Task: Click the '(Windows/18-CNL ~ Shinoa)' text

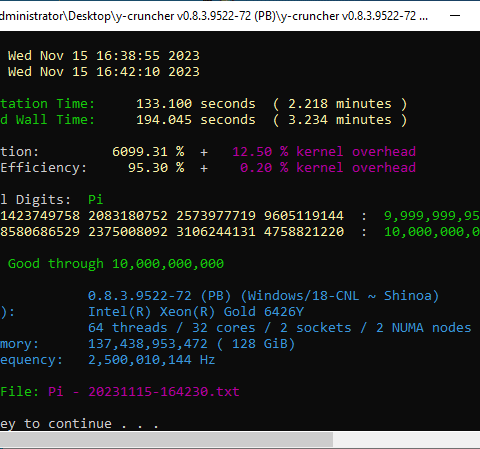Action: point(339,296)
